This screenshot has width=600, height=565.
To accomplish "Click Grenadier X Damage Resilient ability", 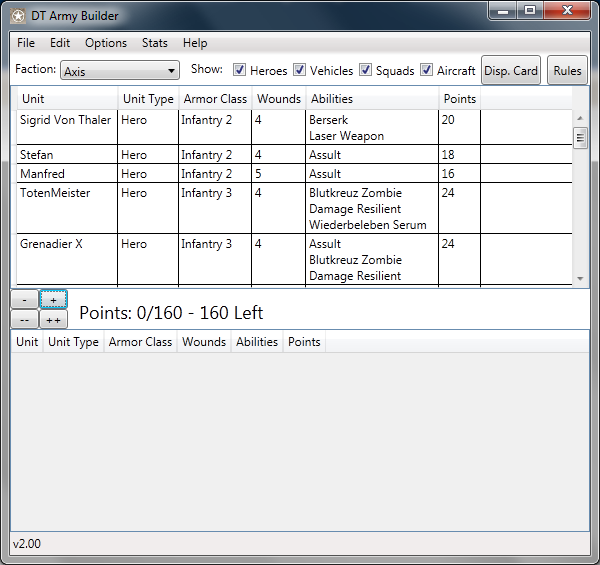I will coord(355,276).
